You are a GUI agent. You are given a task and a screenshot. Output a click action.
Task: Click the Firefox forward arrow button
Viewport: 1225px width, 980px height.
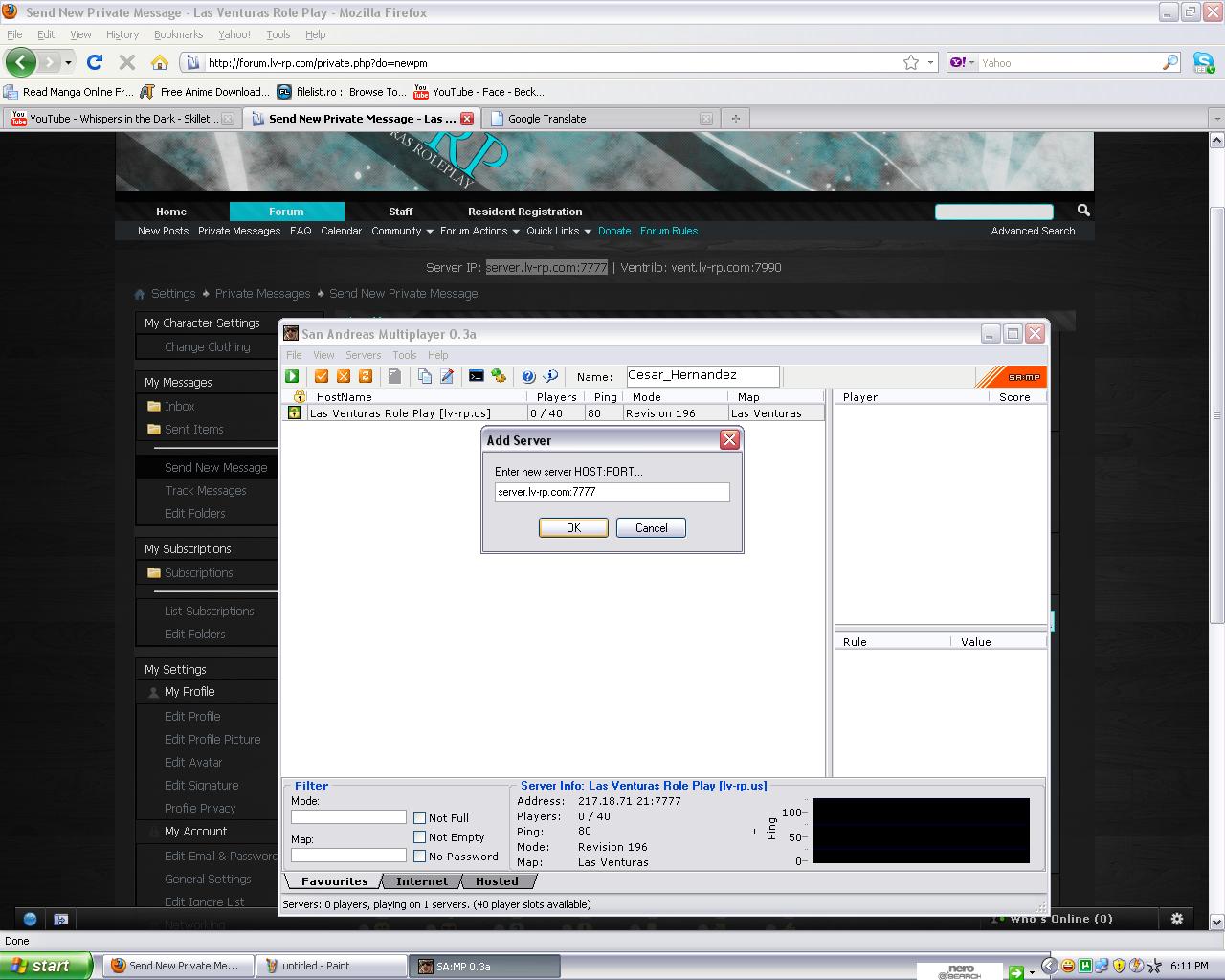[x=50, y=62]
